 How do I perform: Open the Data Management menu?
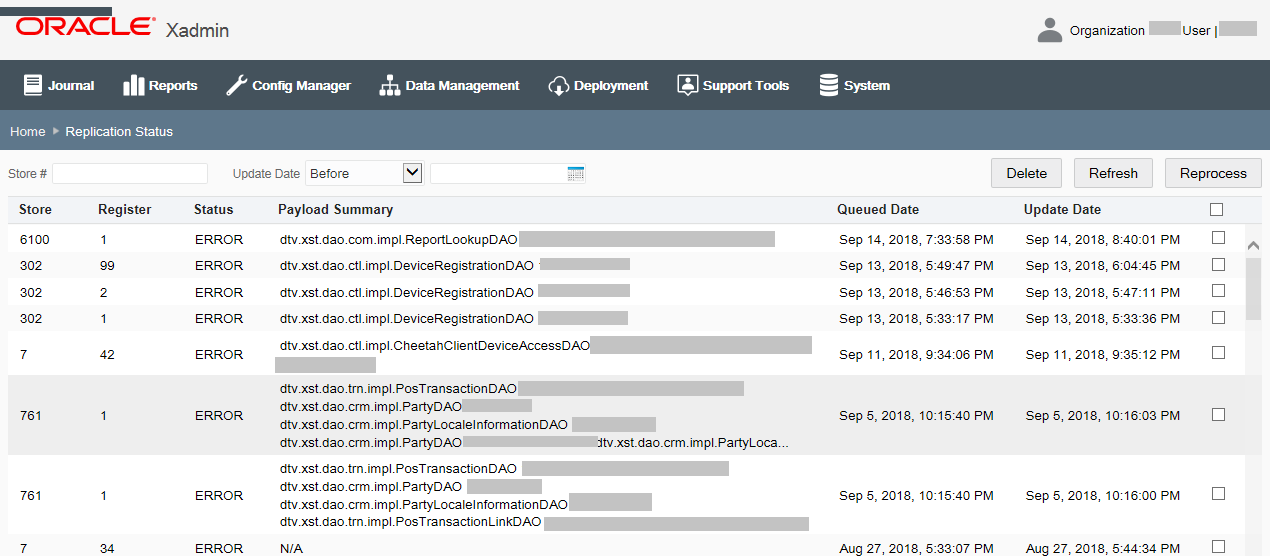pos(450,85)
